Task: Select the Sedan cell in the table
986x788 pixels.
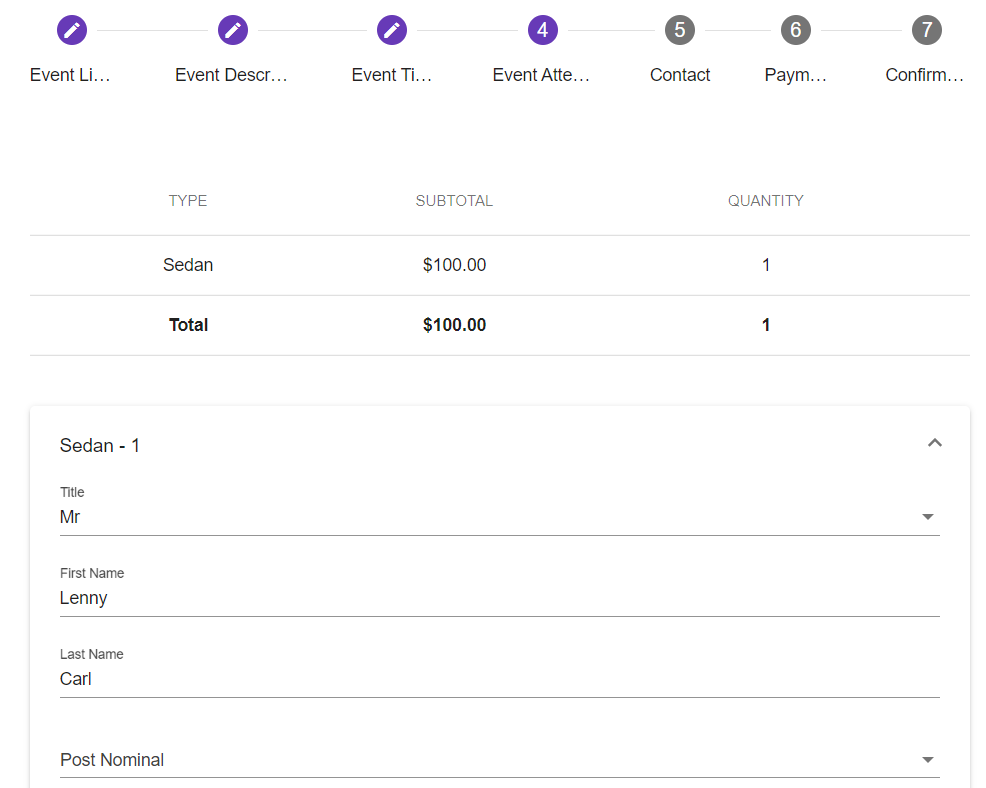Action: (x=188, y=265)
